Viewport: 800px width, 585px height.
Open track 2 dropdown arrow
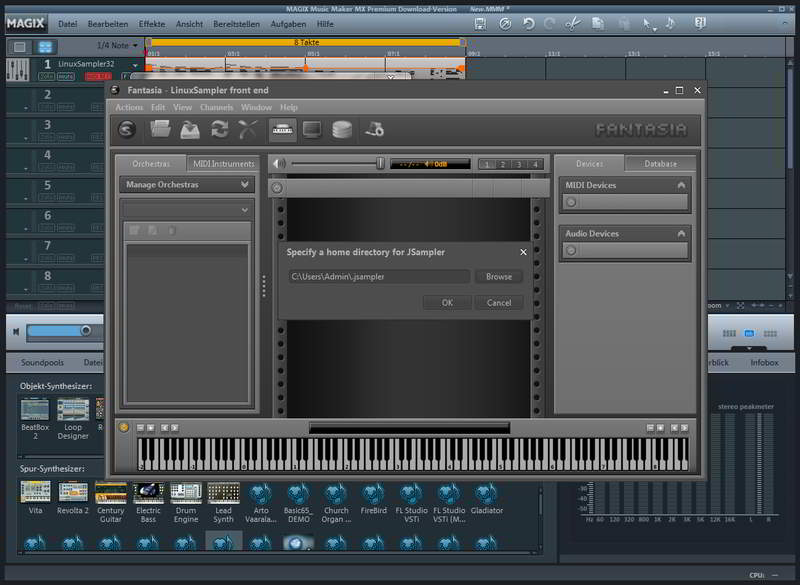click(x=26, y=108)
